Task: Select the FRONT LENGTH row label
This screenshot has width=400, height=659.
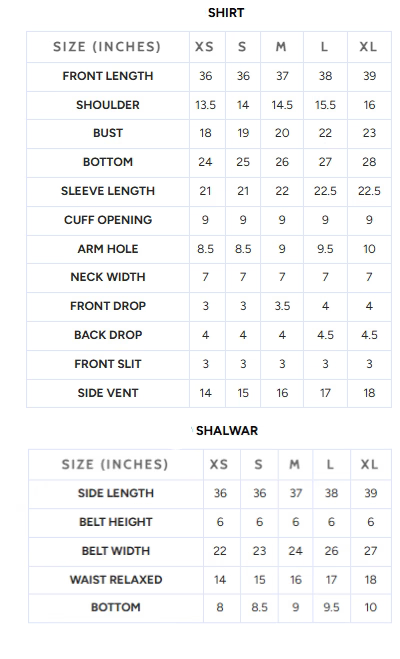Action: (108, 76)
